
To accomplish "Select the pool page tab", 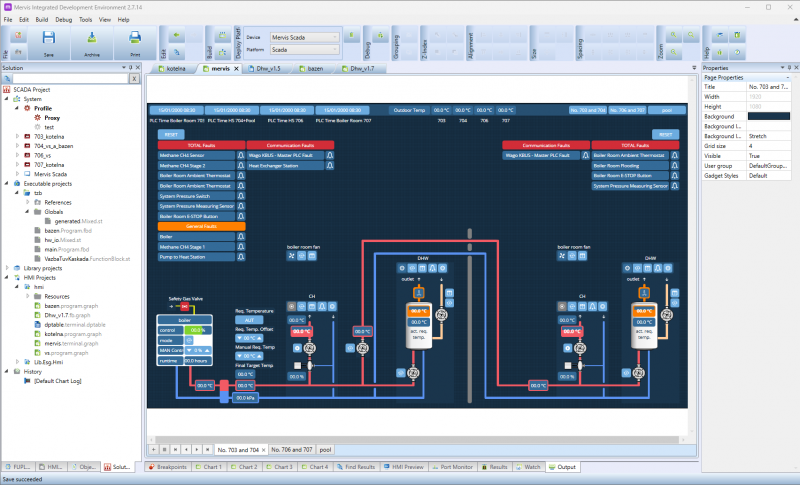I will (326, 449).
